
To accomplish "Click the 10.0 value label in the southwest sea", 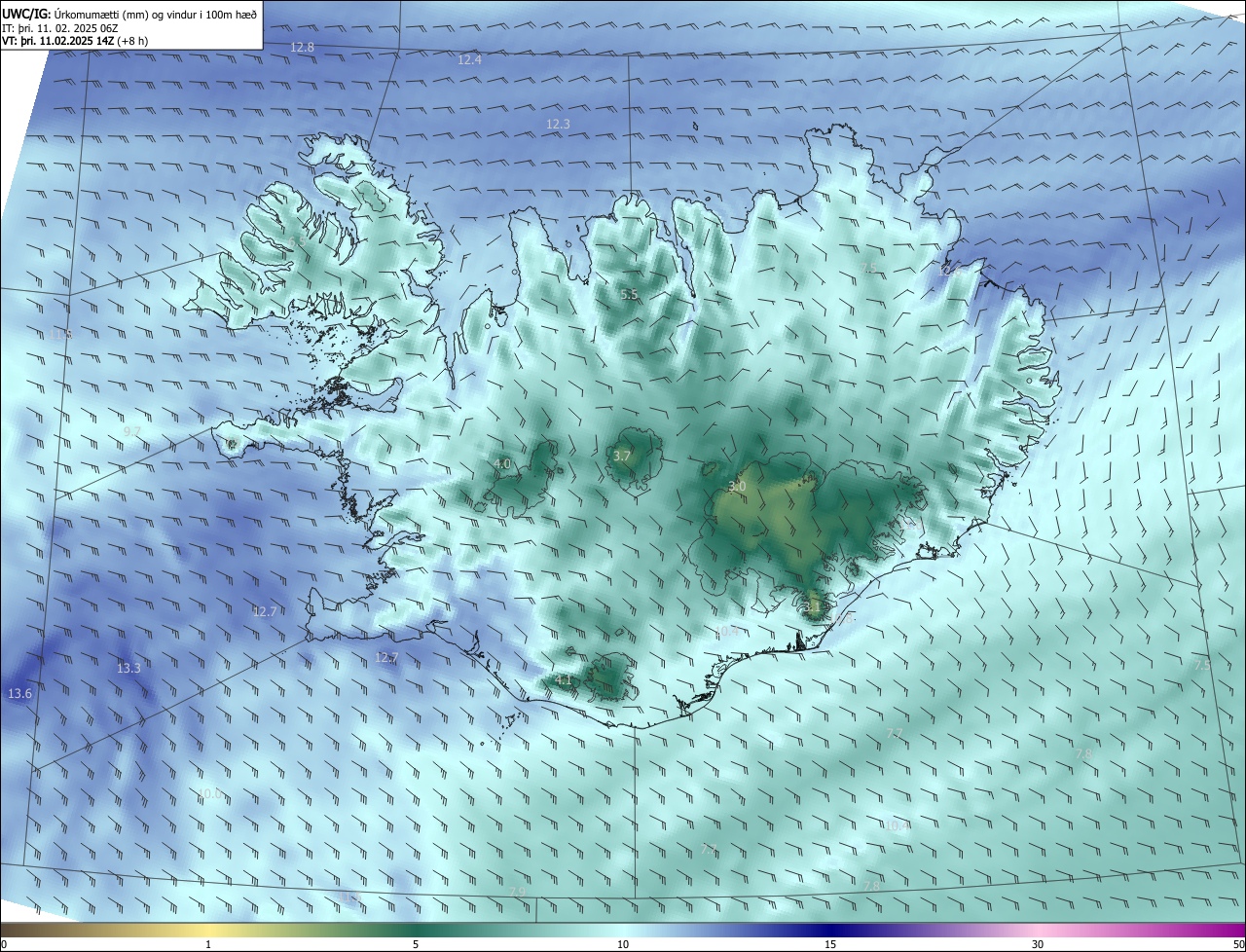I will [209, 793].
